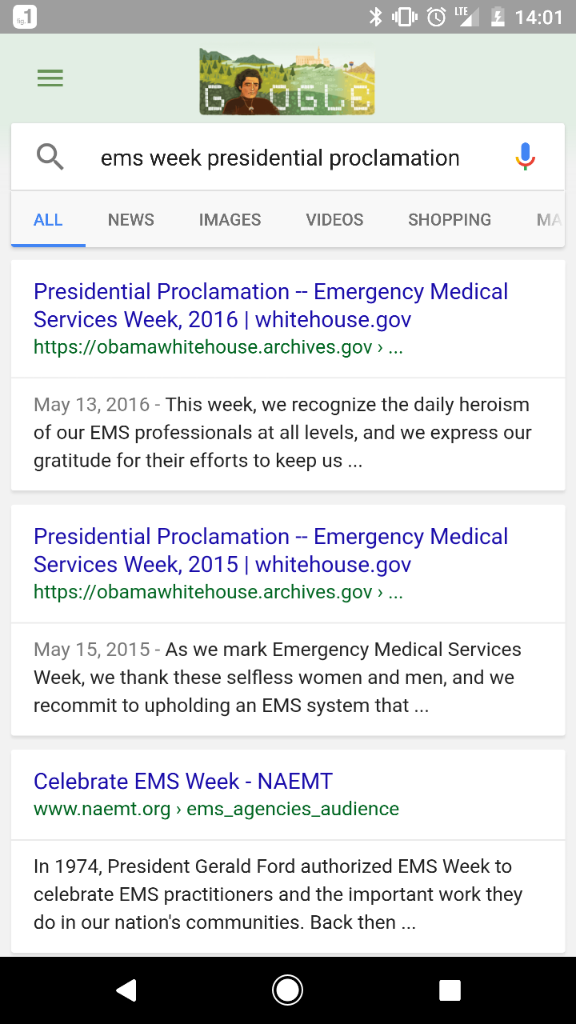Image resolution: width=576 pixels, height=1024 pixels.
Task: Tap the Android back navigation button
Action: [126, 990]
